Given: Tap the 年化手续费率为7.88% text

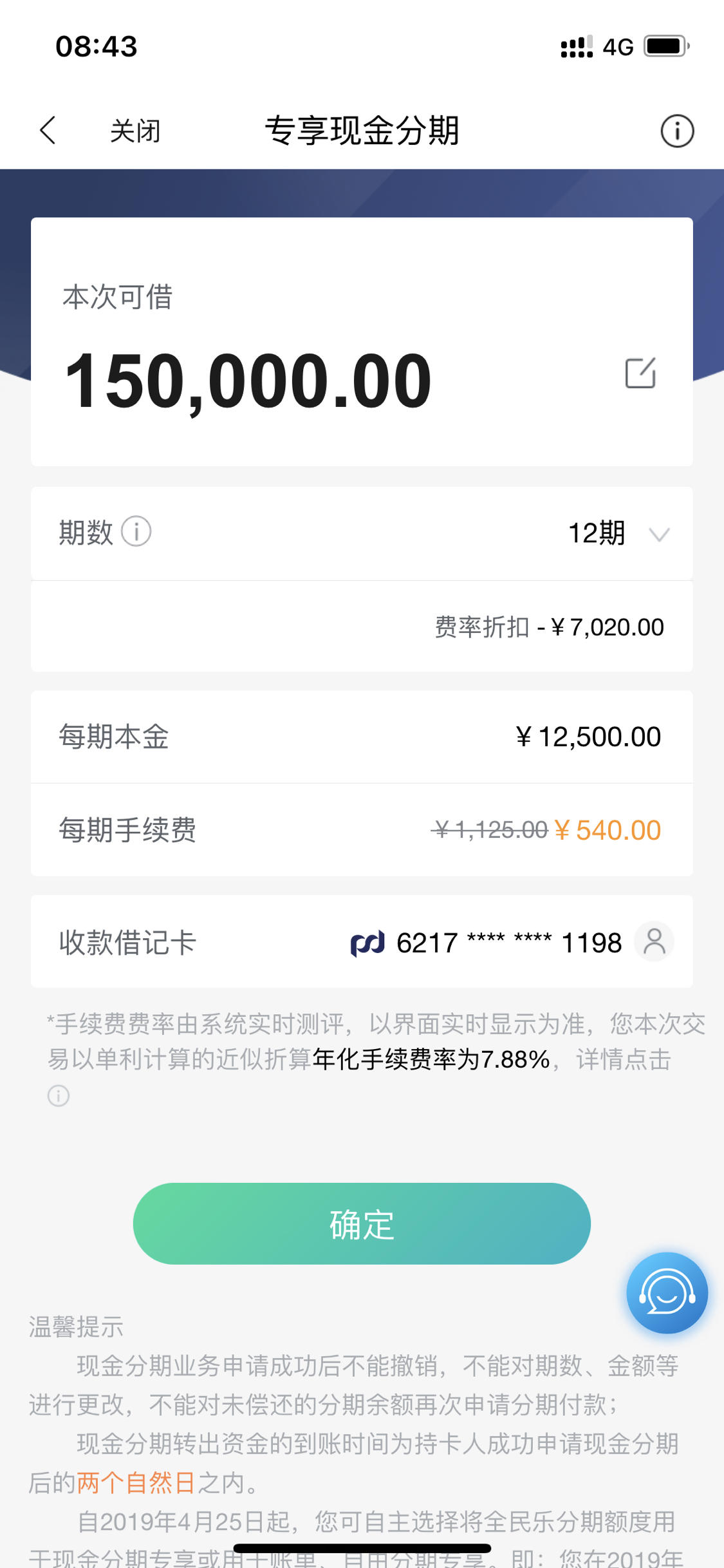Looking at the screenshot, I should pos(431,1059).
